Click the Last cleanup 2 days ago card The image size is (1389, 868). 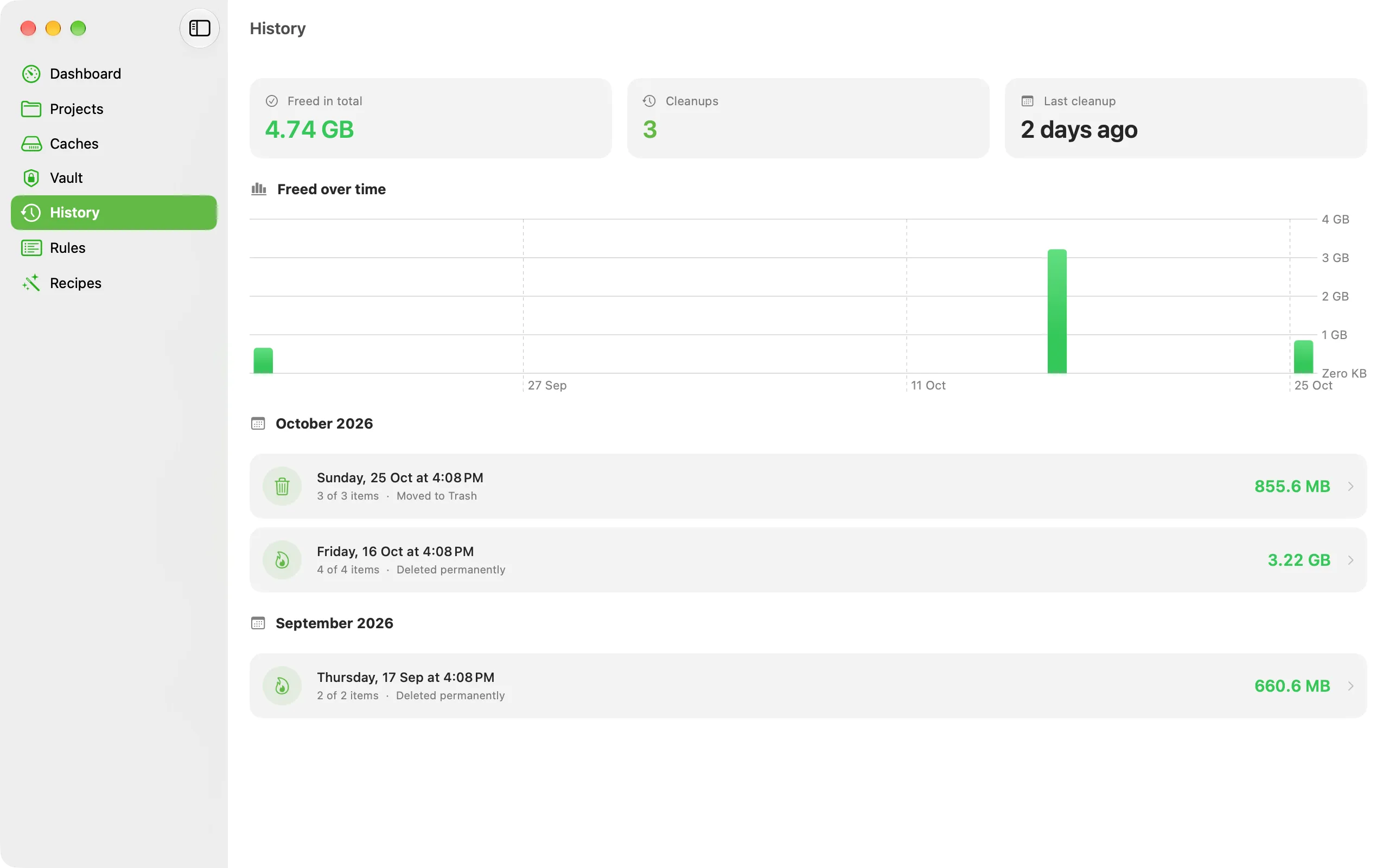[x=1185, y=118]
